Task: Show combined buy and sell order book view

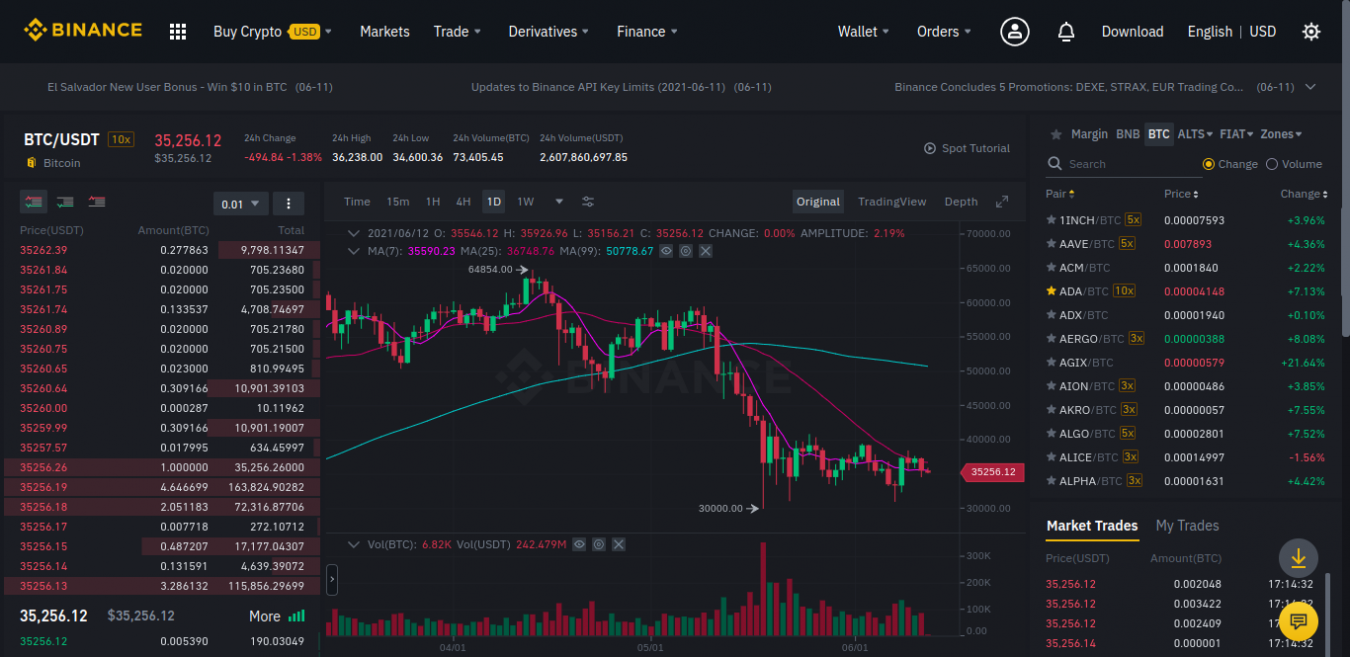Action: pyautogui.click(x=34, y=202)
